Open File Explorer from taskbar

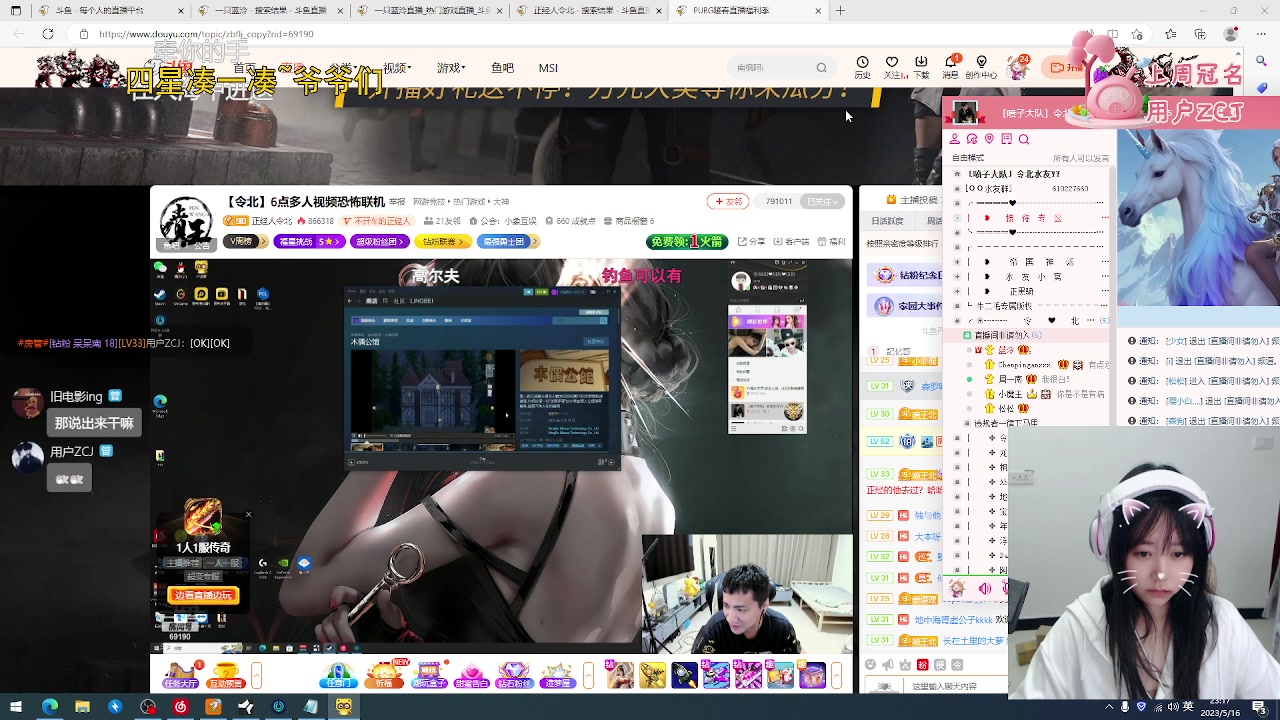[82, 707]
